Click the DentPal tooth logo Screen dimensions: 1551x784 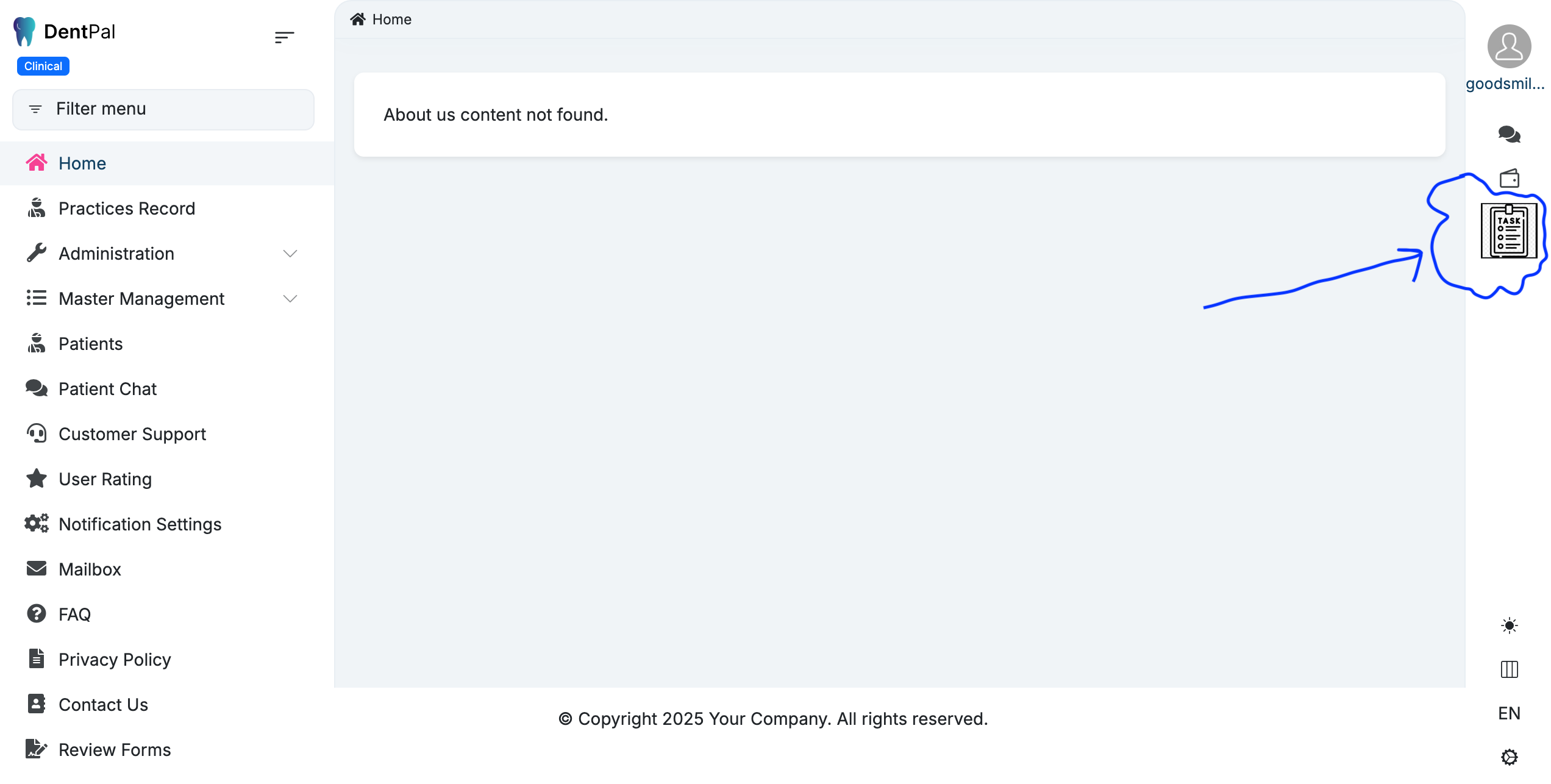24,32
